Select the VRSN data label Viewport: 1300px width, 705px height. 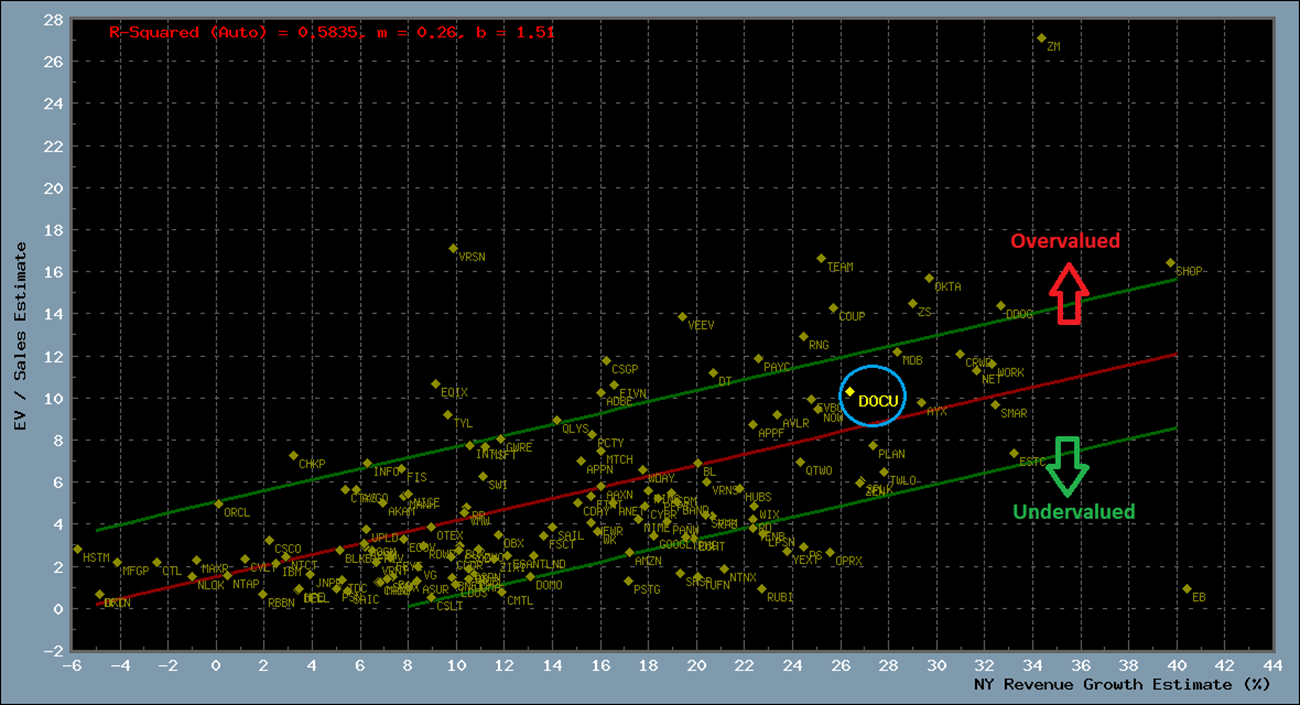[472, 256]
